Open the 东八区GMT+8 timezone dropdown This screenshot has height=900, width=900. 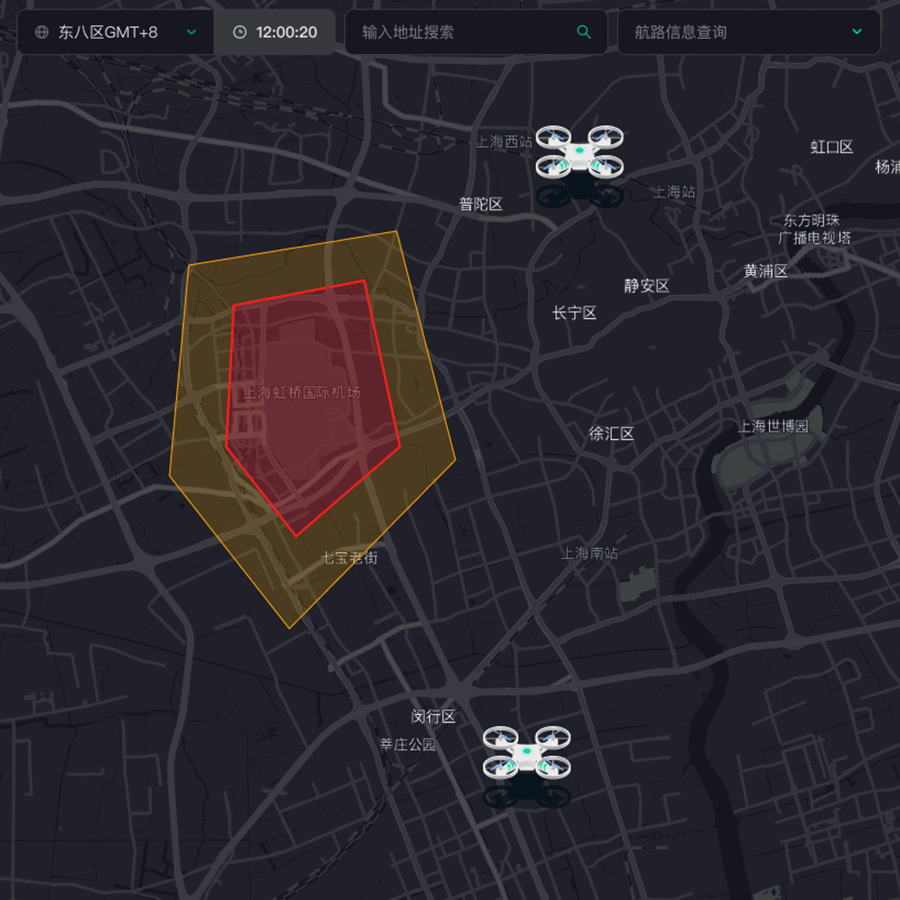pos(115,32)
